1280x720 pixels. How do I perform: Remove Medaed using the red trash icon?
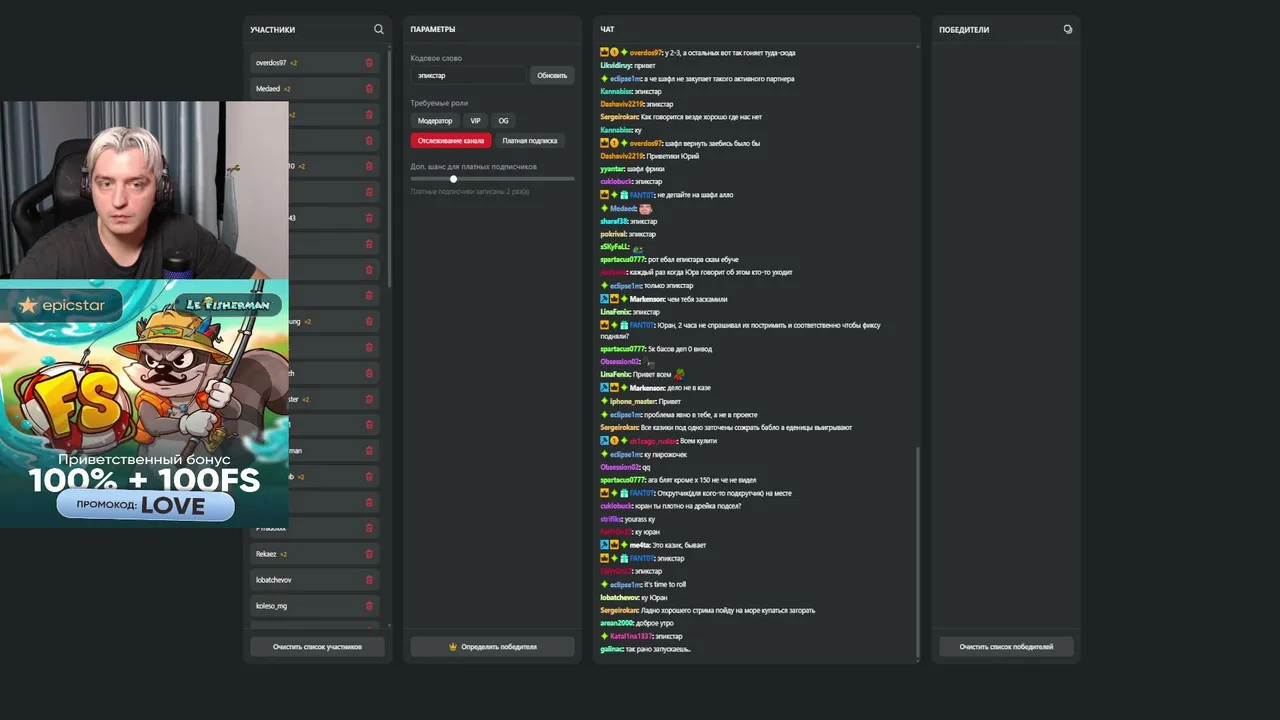[369, 89]
